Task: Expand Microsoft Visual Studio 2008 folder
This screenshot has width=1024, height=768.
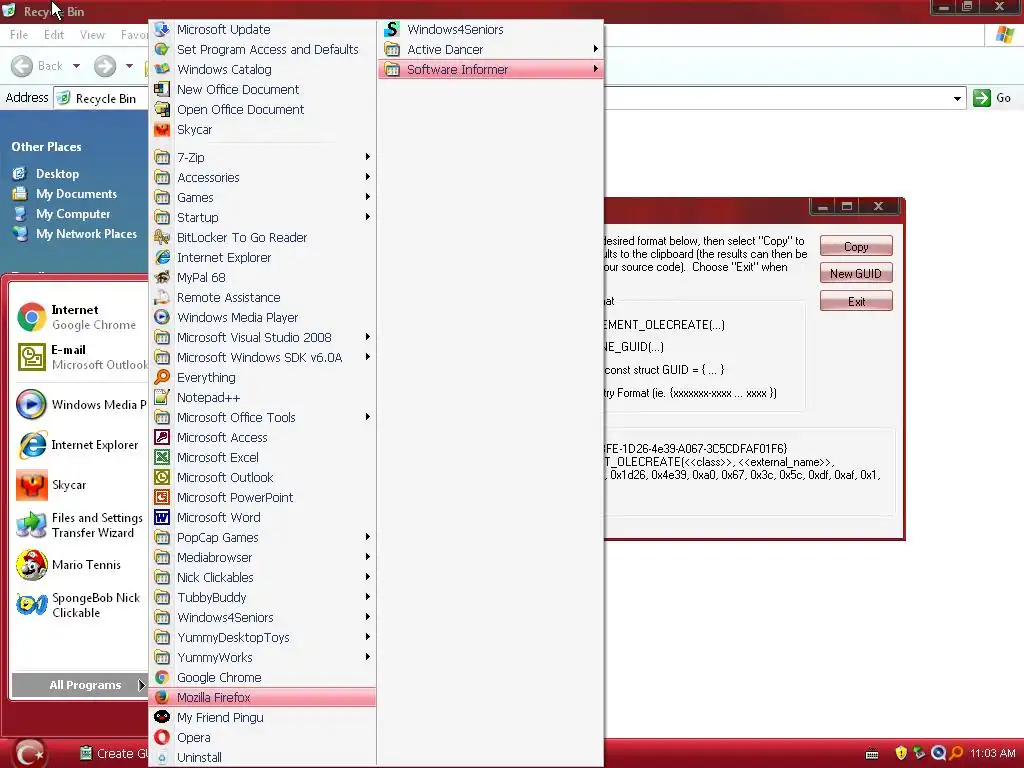Action: [x=261, y=337]
